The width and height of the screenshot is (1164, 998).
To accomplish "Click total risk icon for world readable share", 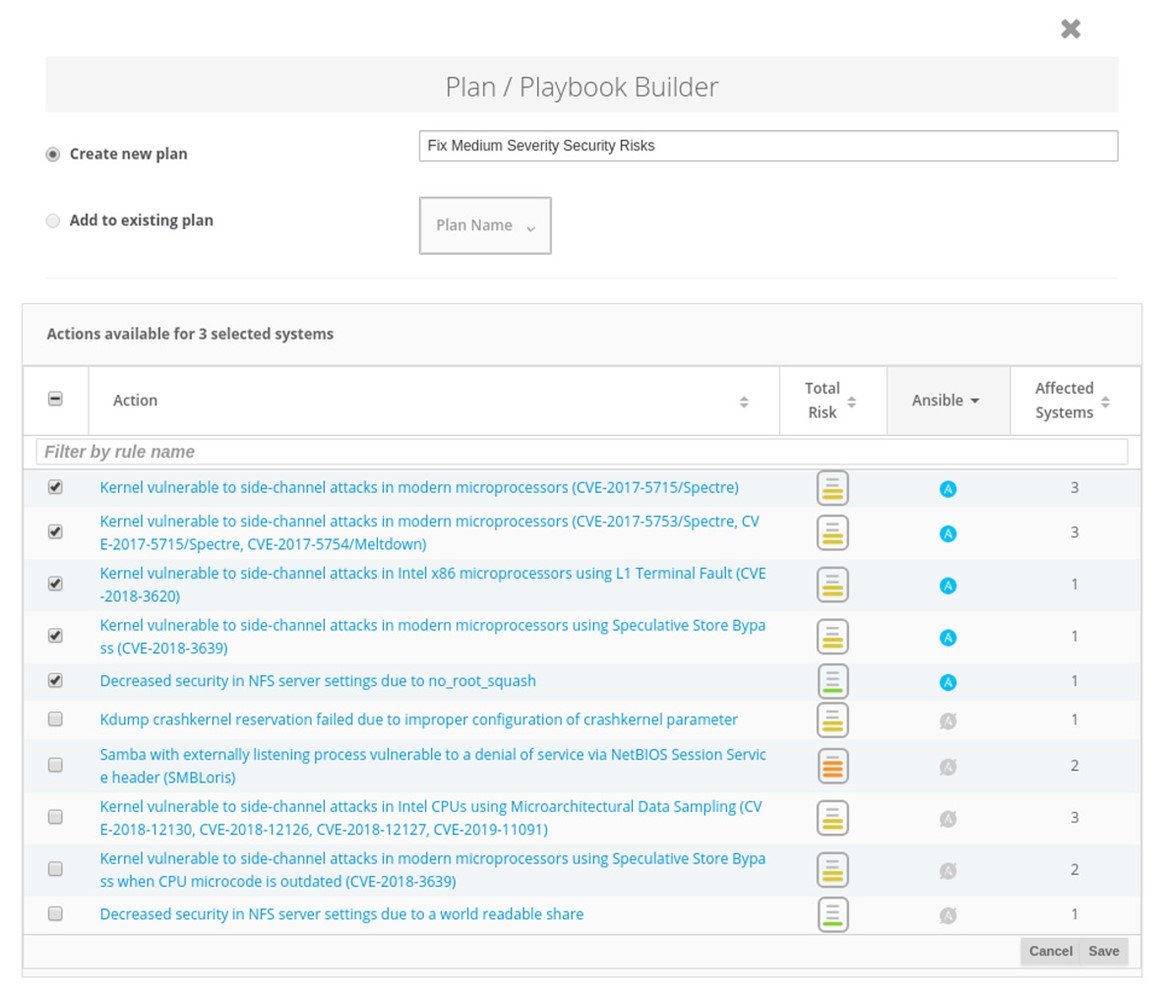I will point(832,914).
